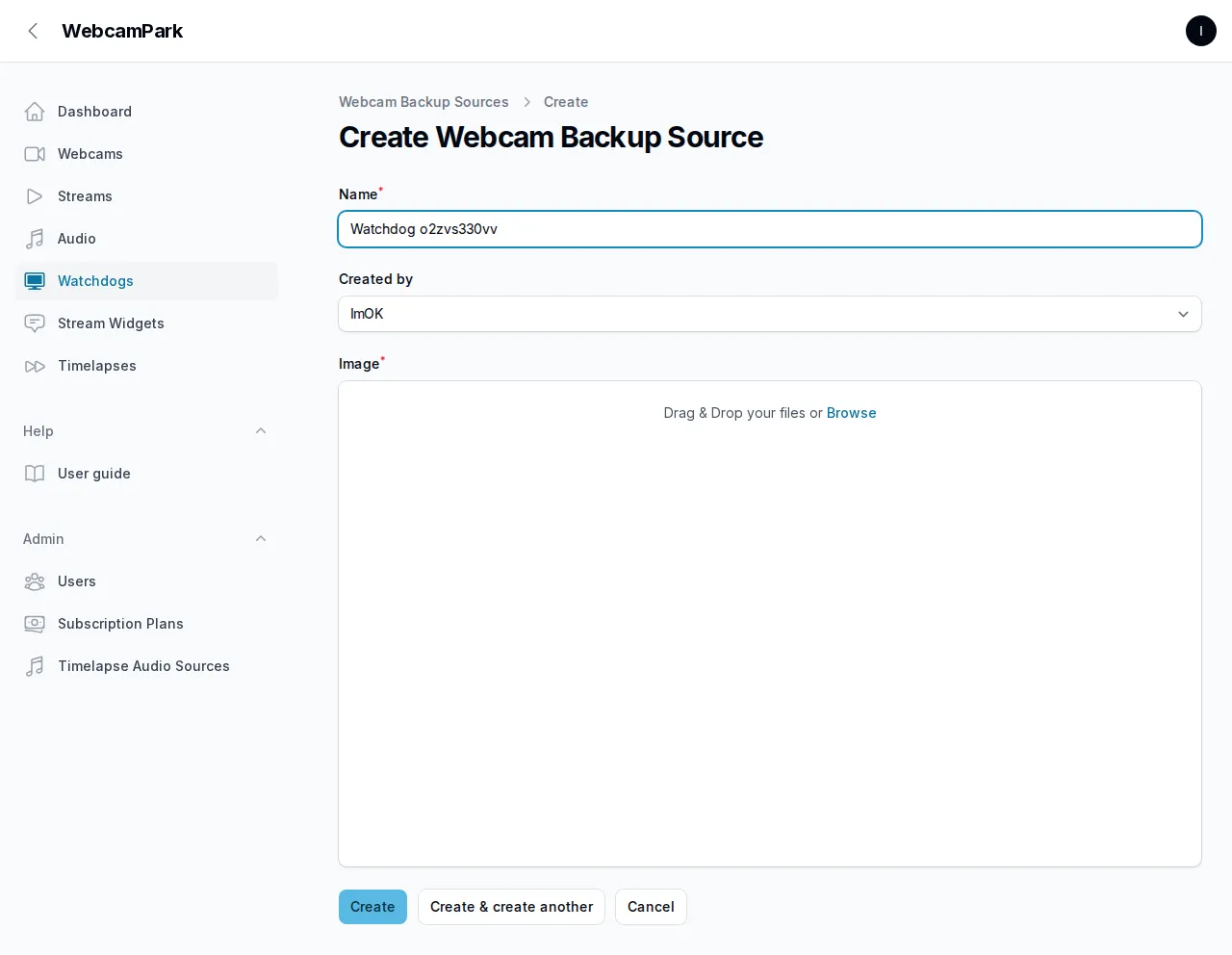Click the WebcamPark logo title
1232x955 pixels.
click(x=122, y=31)
